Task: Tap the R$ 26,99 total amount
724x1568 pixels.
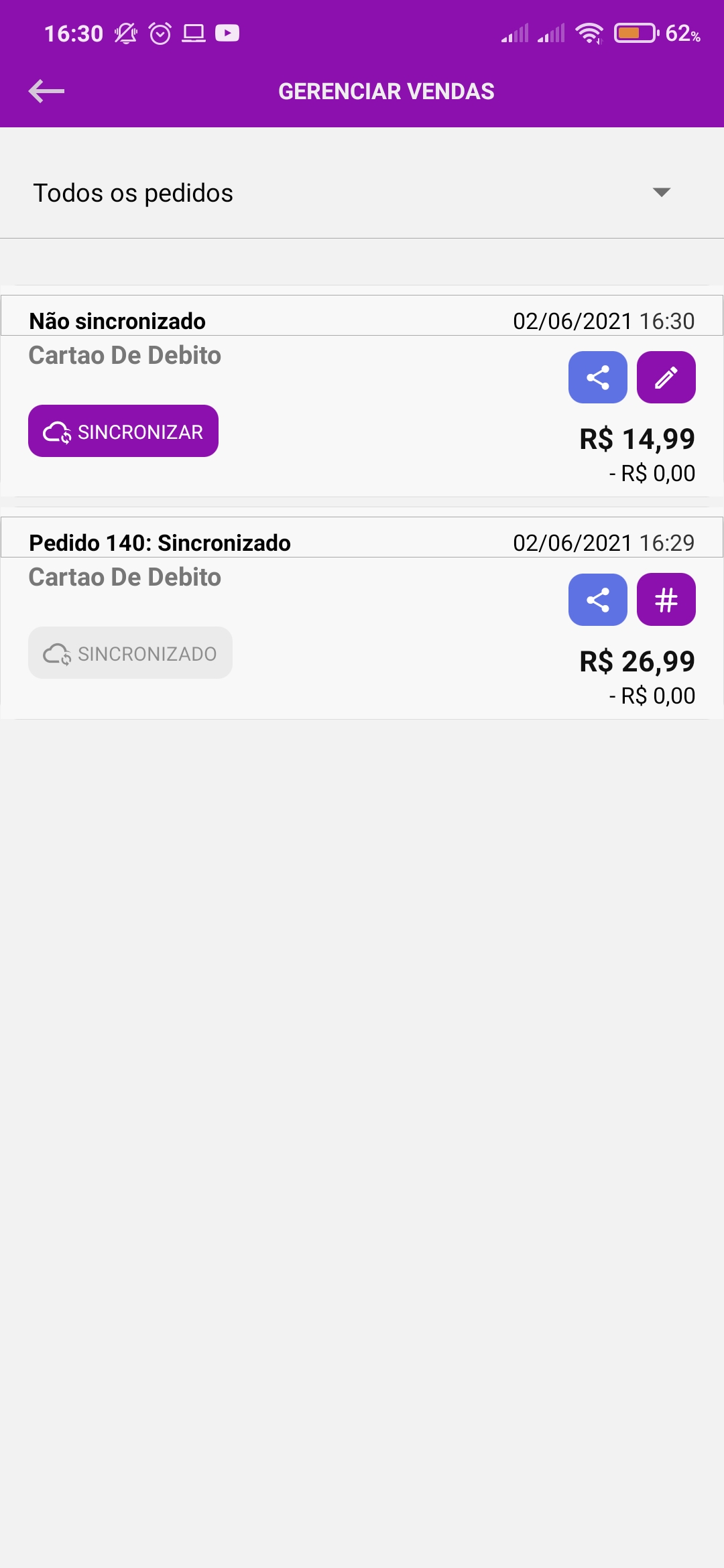Action: tap(637, 661)
